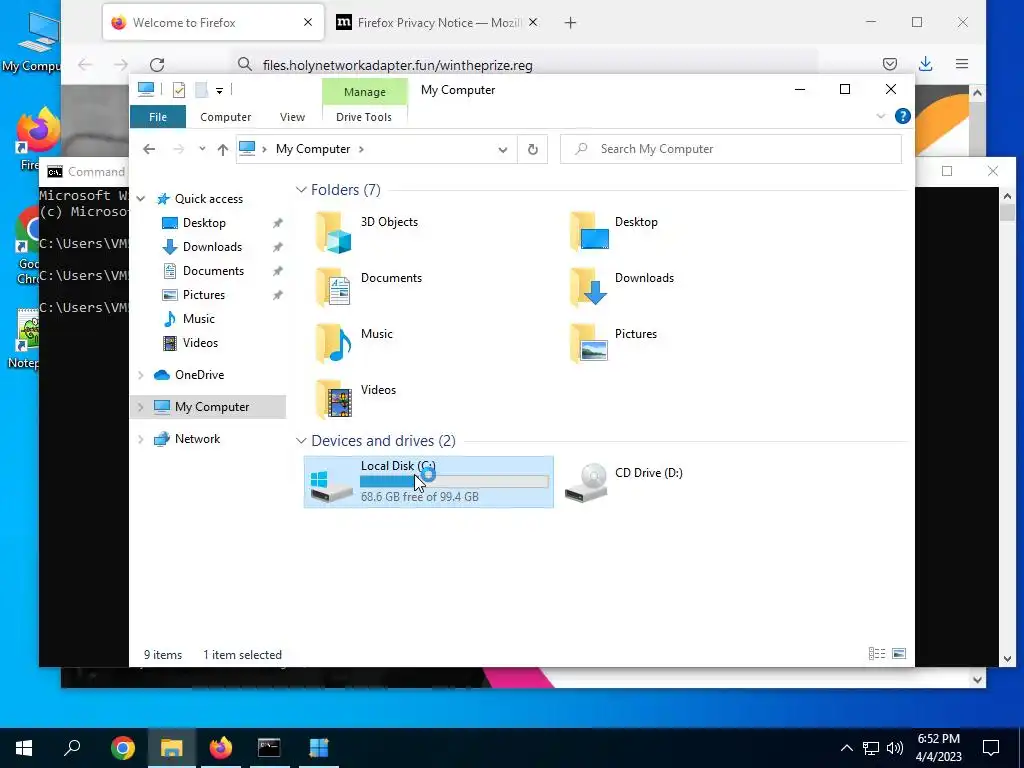The height and width of the screenshot is (768, 1024).
Task: Go back in Explorer navigation
Action: click(149, 150)
